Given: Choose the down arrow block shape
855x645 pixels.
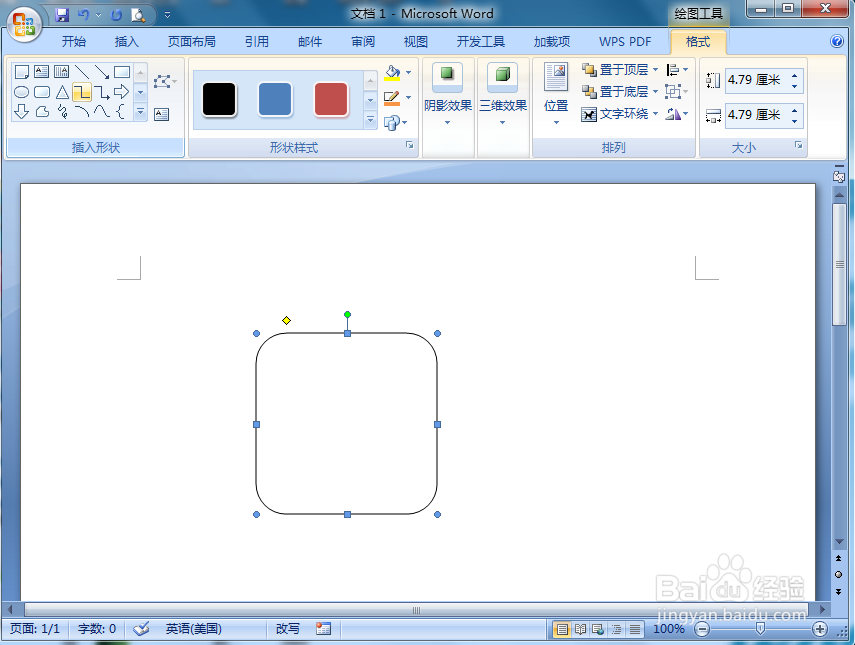Looking at the screenshot, I should click(x=21, y=112).
